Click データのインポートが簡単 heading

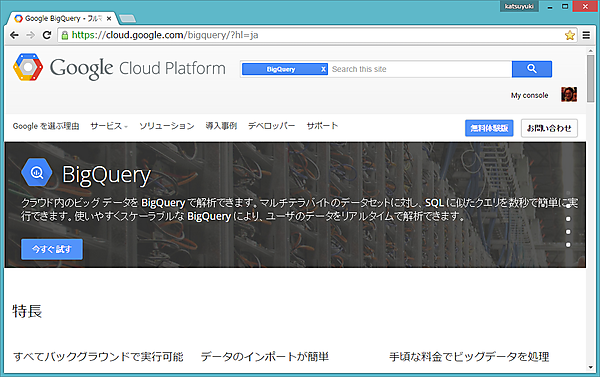pyautogui.click(x=265, y=357)
